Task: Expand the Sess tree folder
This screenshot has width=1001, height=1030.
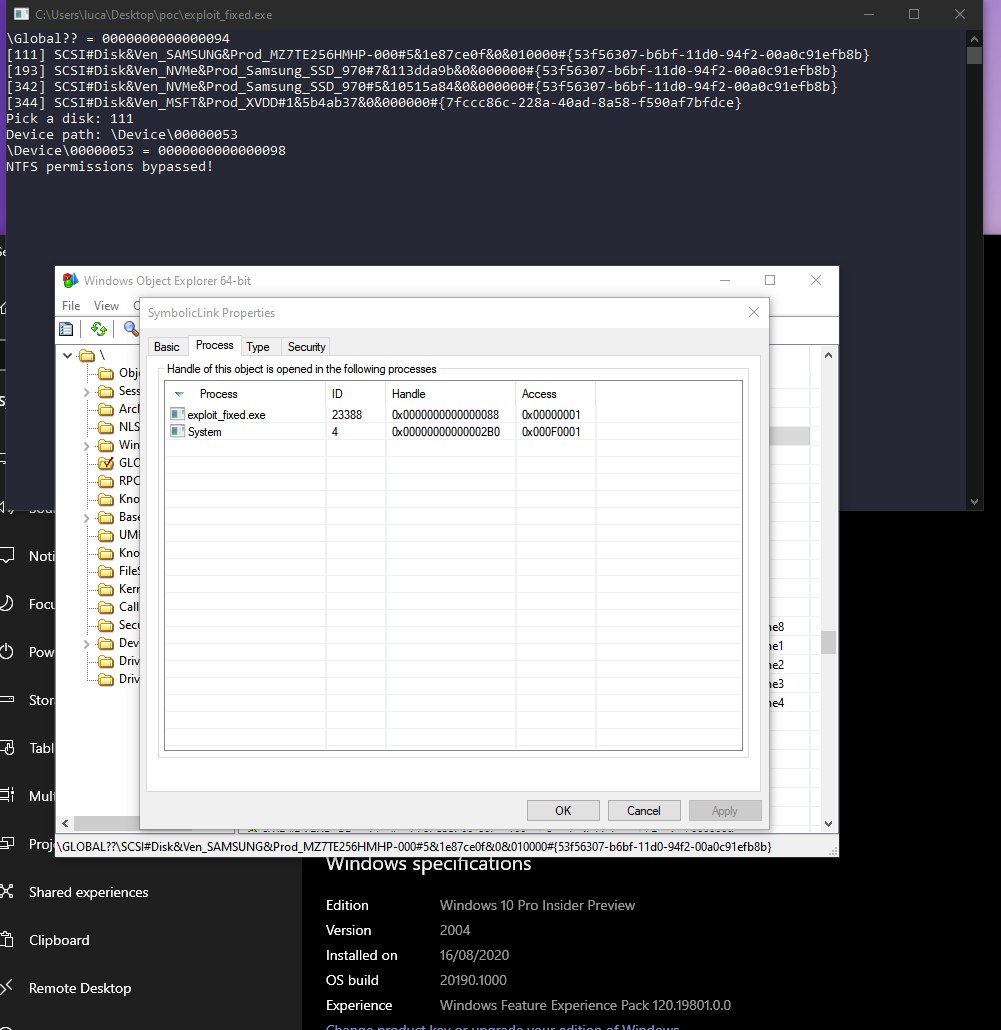Action: [x=87, y=392]
